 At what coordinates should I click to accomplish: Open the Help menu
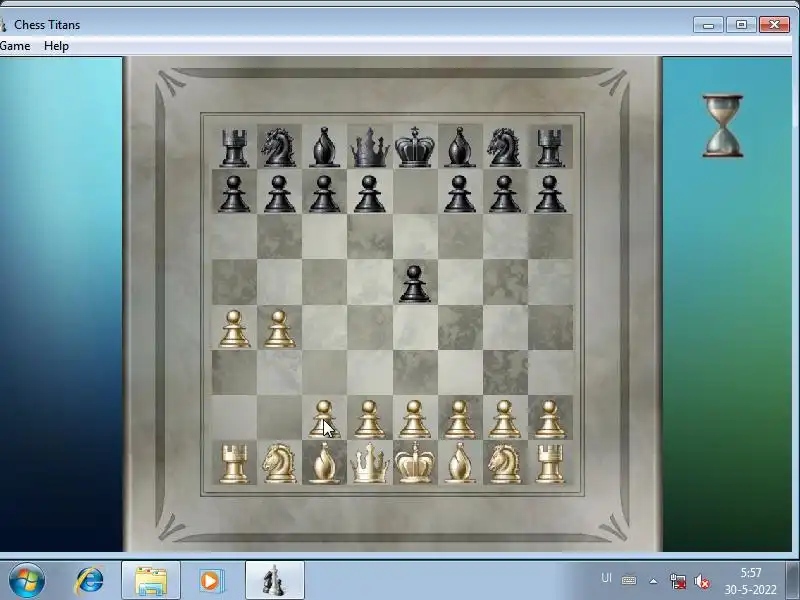(x=56, y=46)
